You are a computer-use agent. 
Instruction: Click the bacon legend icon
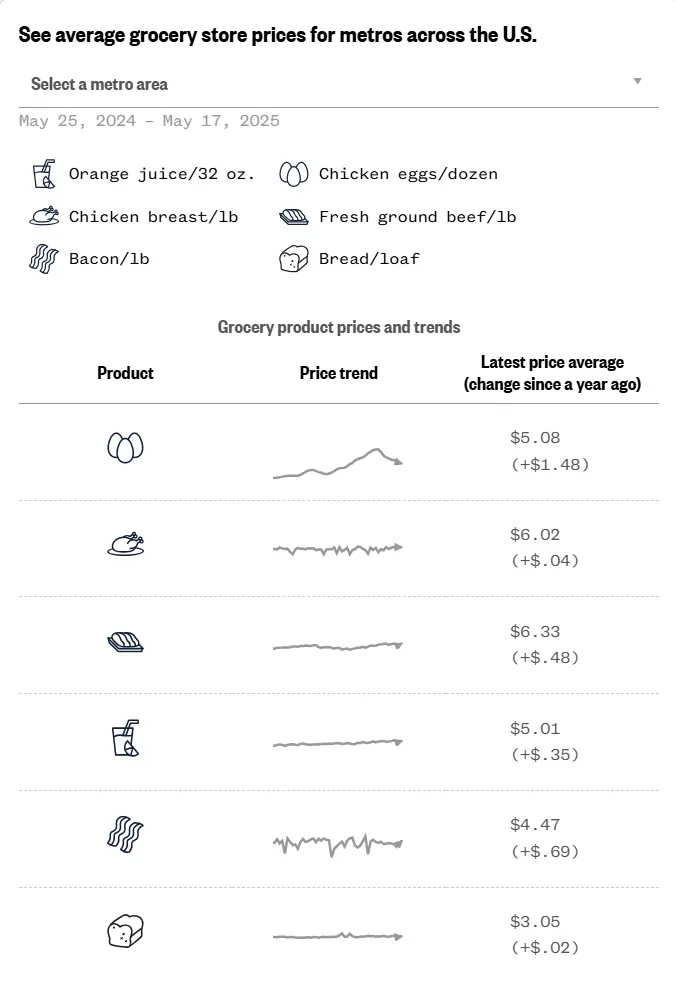43,259
